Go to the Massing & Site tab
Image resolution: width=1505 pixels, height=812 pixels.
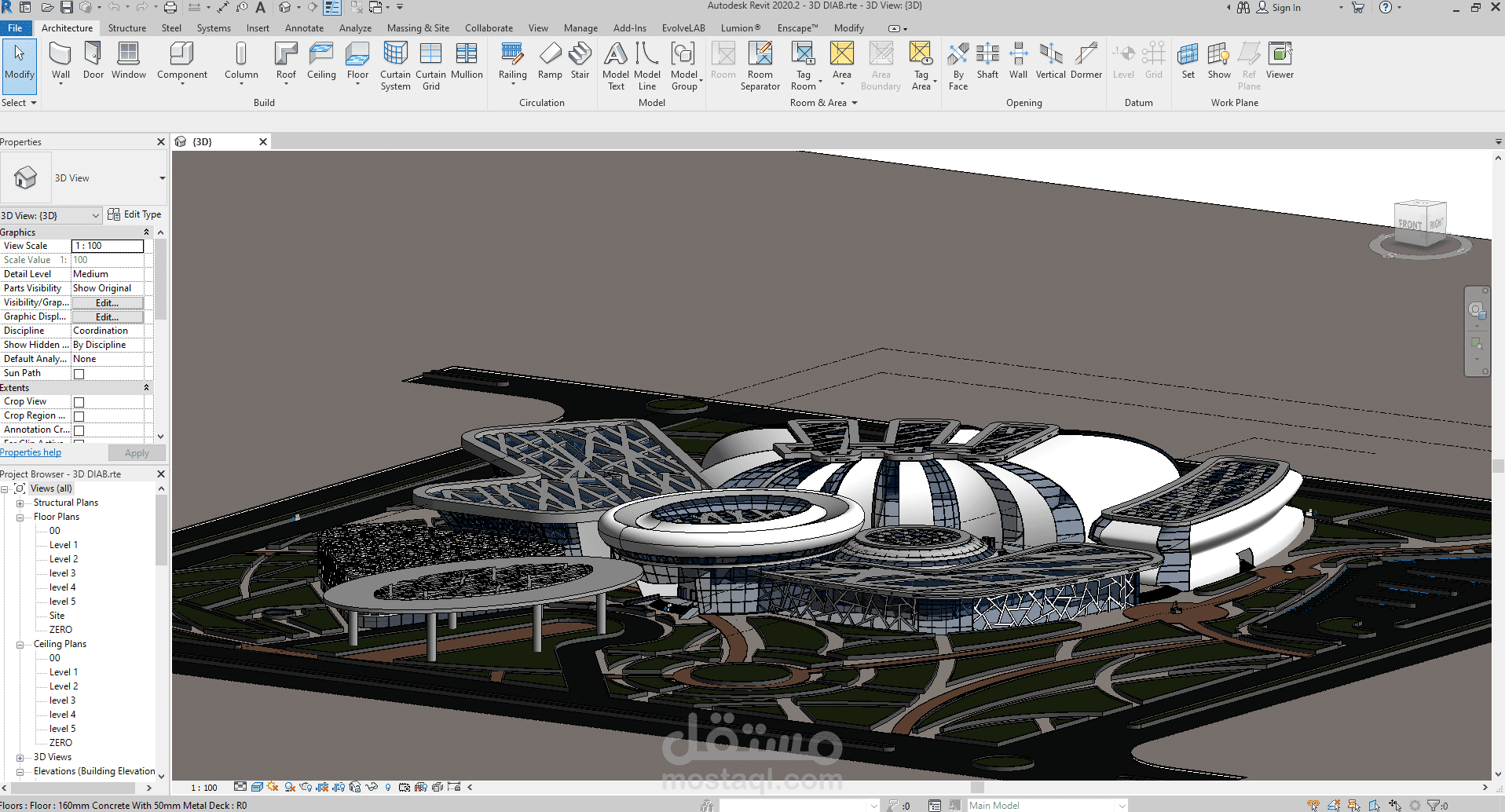[x=418, y=28]
